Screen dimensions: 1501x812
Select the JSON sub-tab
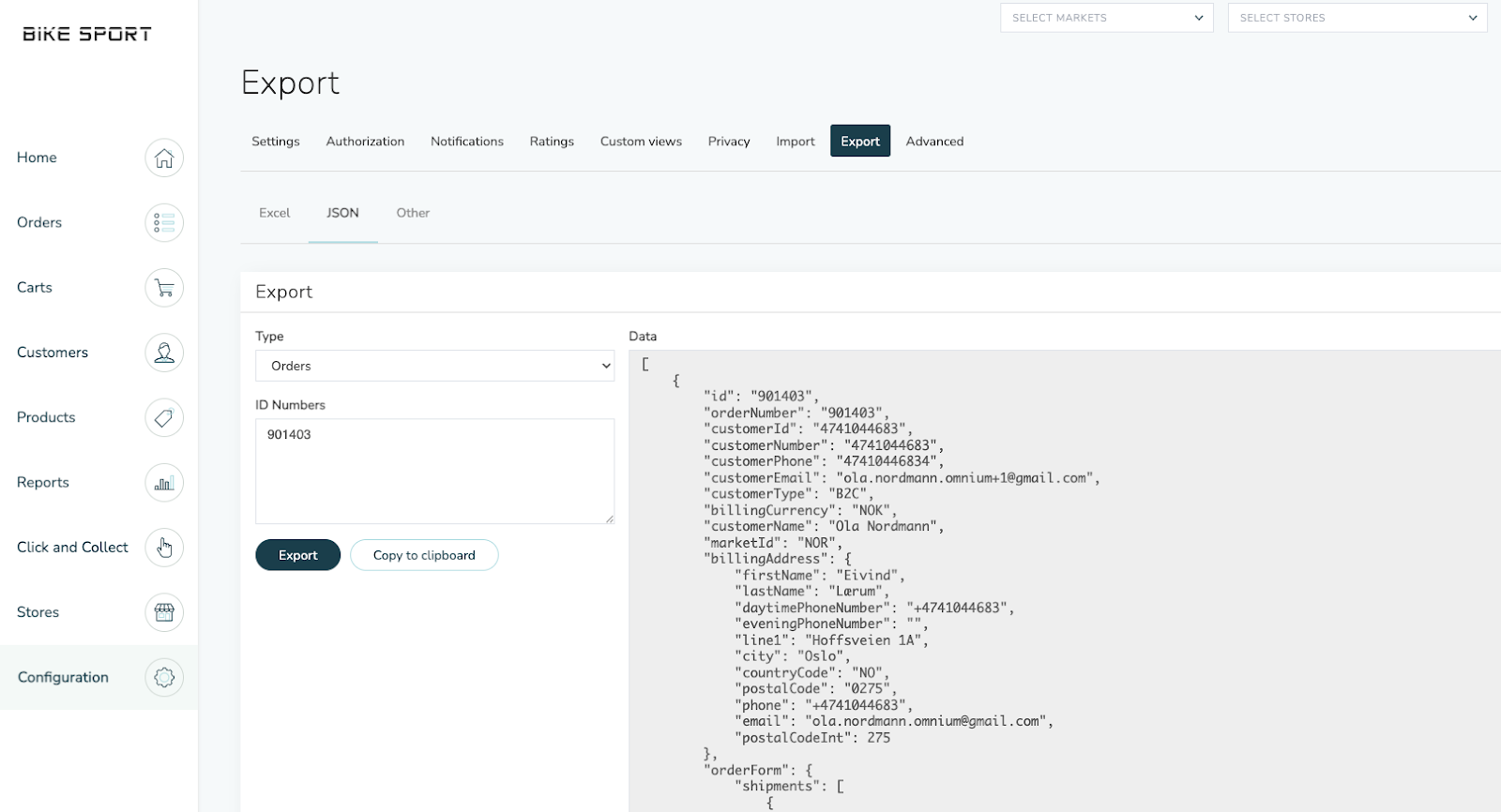tap(342, 213)
